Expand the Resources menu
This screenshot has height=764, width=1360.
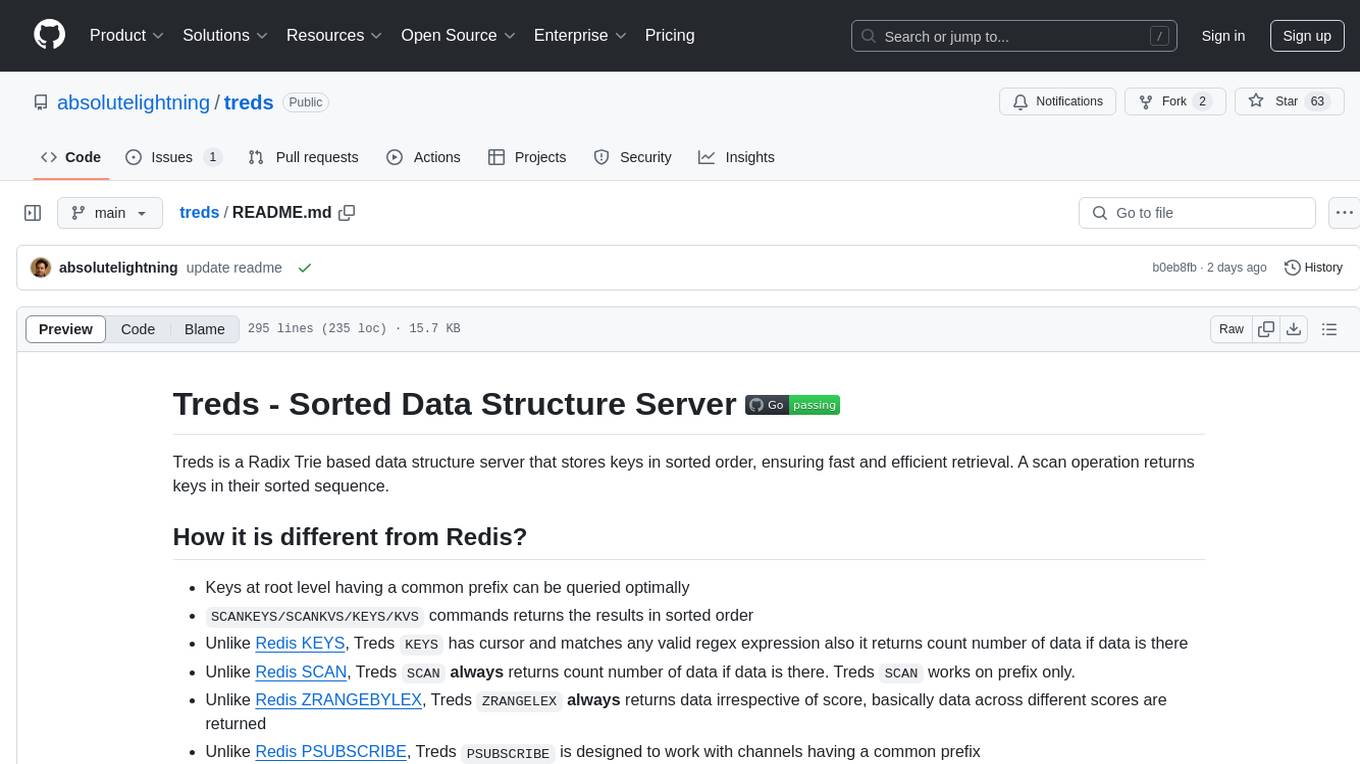point(334,35)
